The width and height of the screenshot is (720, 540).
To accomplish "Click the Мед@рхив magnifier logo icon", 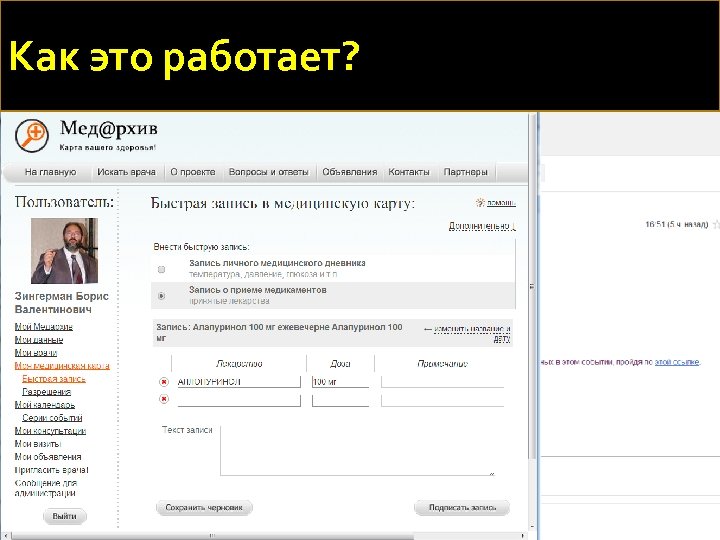I will click(x=32, y=135).
